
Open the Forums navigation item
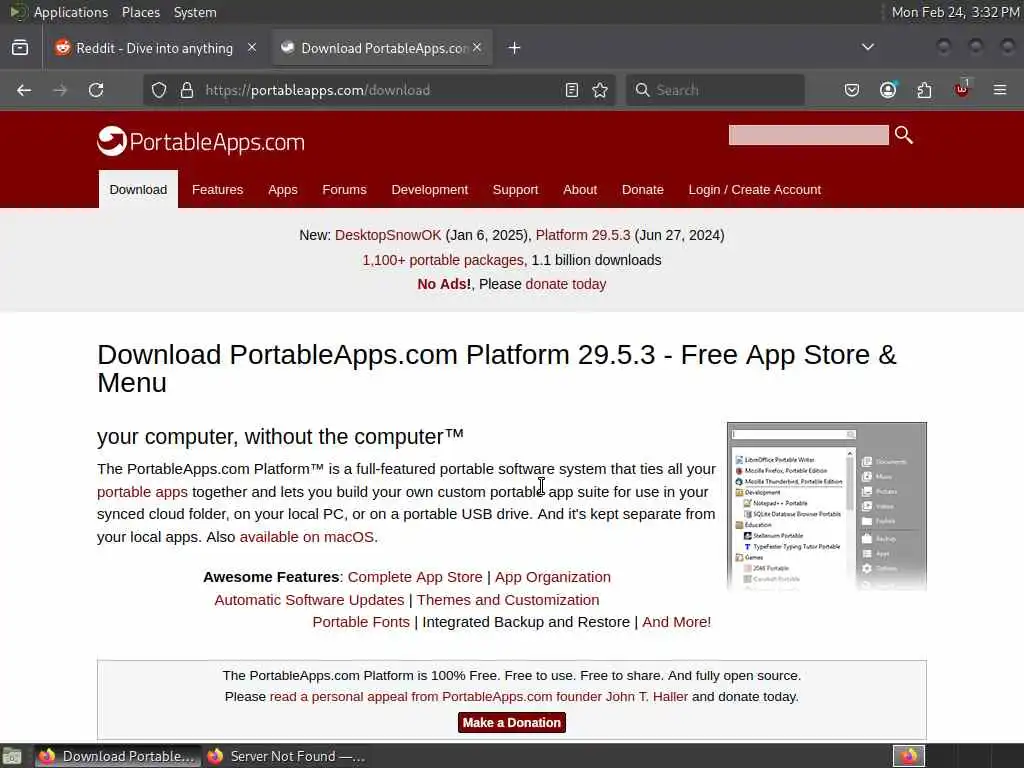(344, 189)
